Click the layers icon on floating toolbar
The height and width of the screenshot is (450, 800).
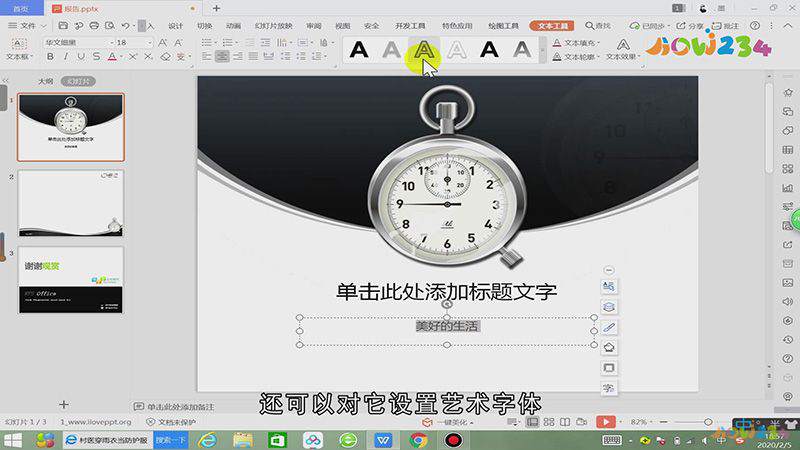click(x=609, y=307)
